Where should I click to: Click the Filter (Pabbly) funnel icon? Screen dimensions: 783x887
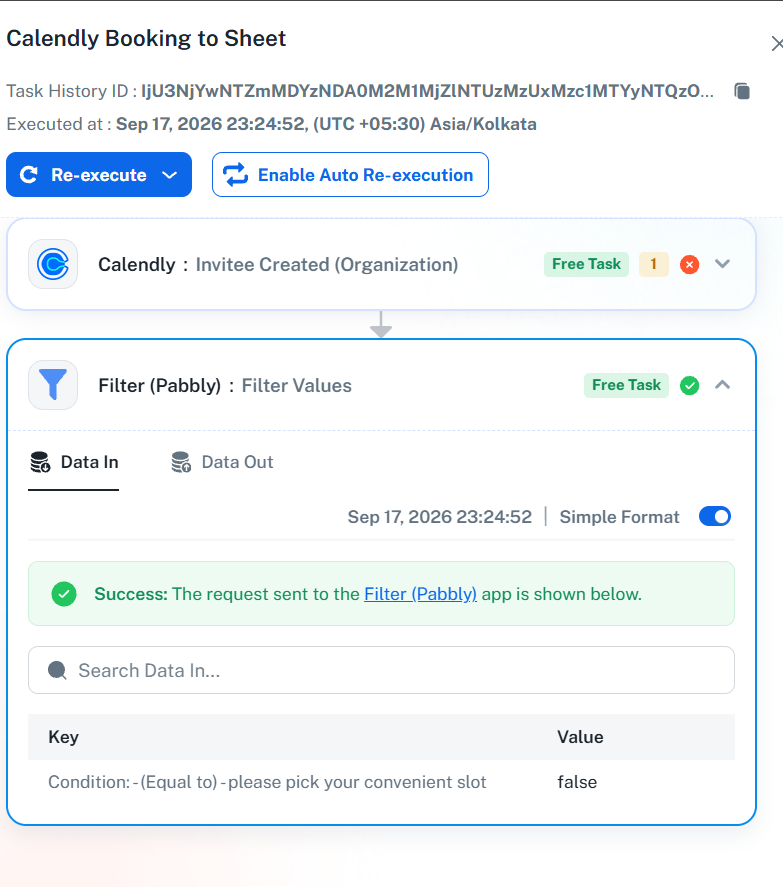[53, 385]
